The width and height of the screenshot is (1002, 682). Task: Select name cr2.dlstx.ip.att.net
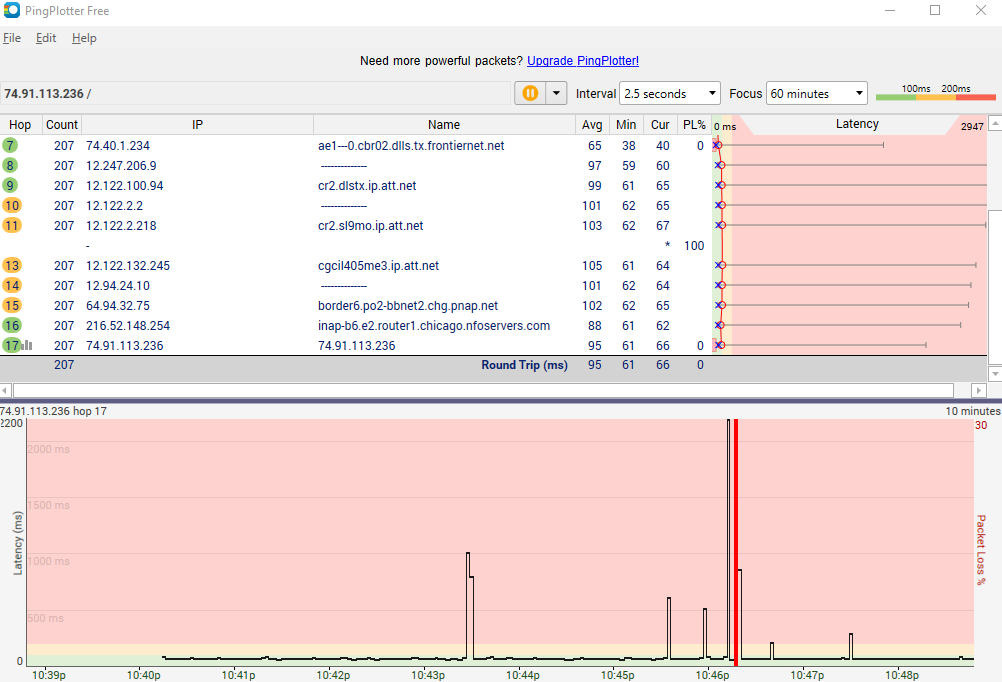(x=367, y=185)
